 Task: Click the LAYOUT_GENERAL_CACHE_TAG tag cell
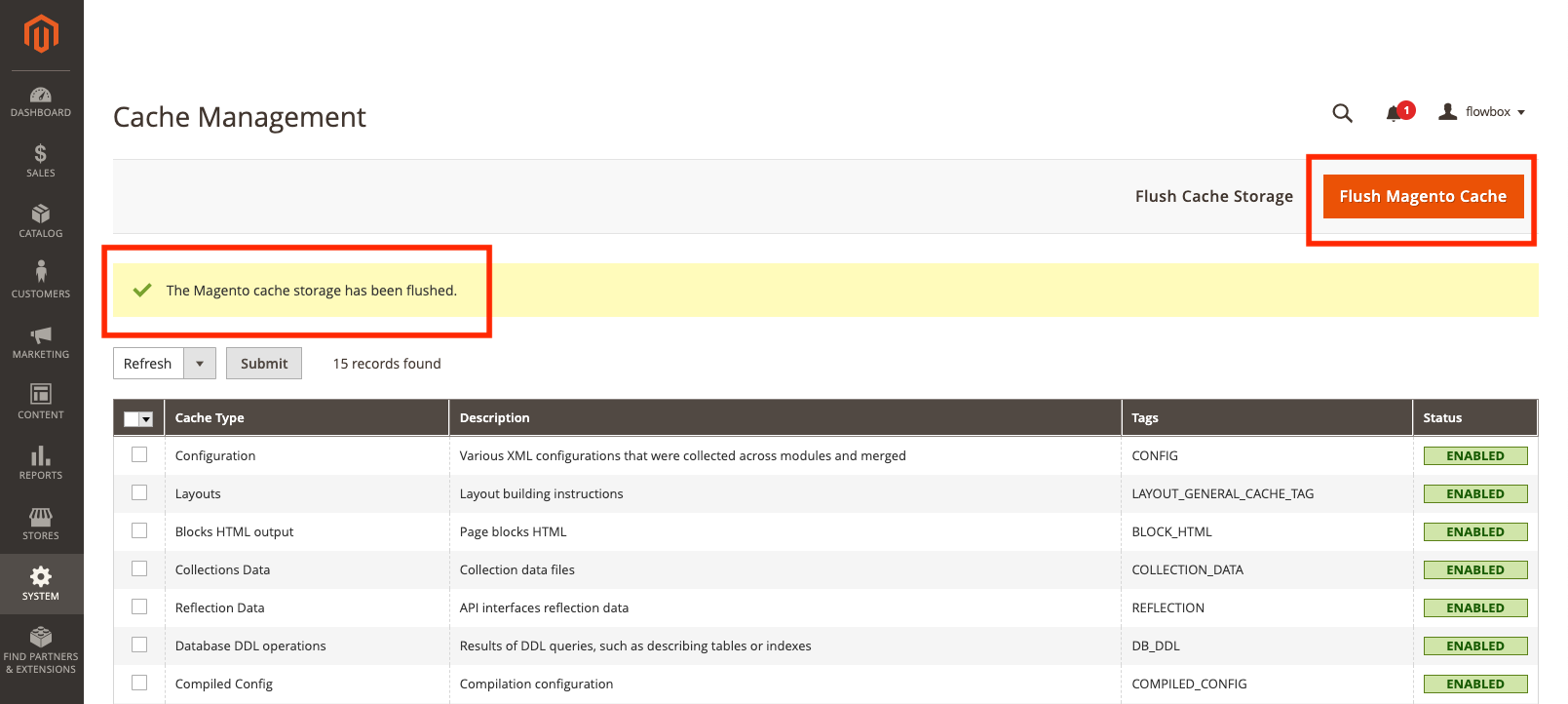tap(1223, 493)
